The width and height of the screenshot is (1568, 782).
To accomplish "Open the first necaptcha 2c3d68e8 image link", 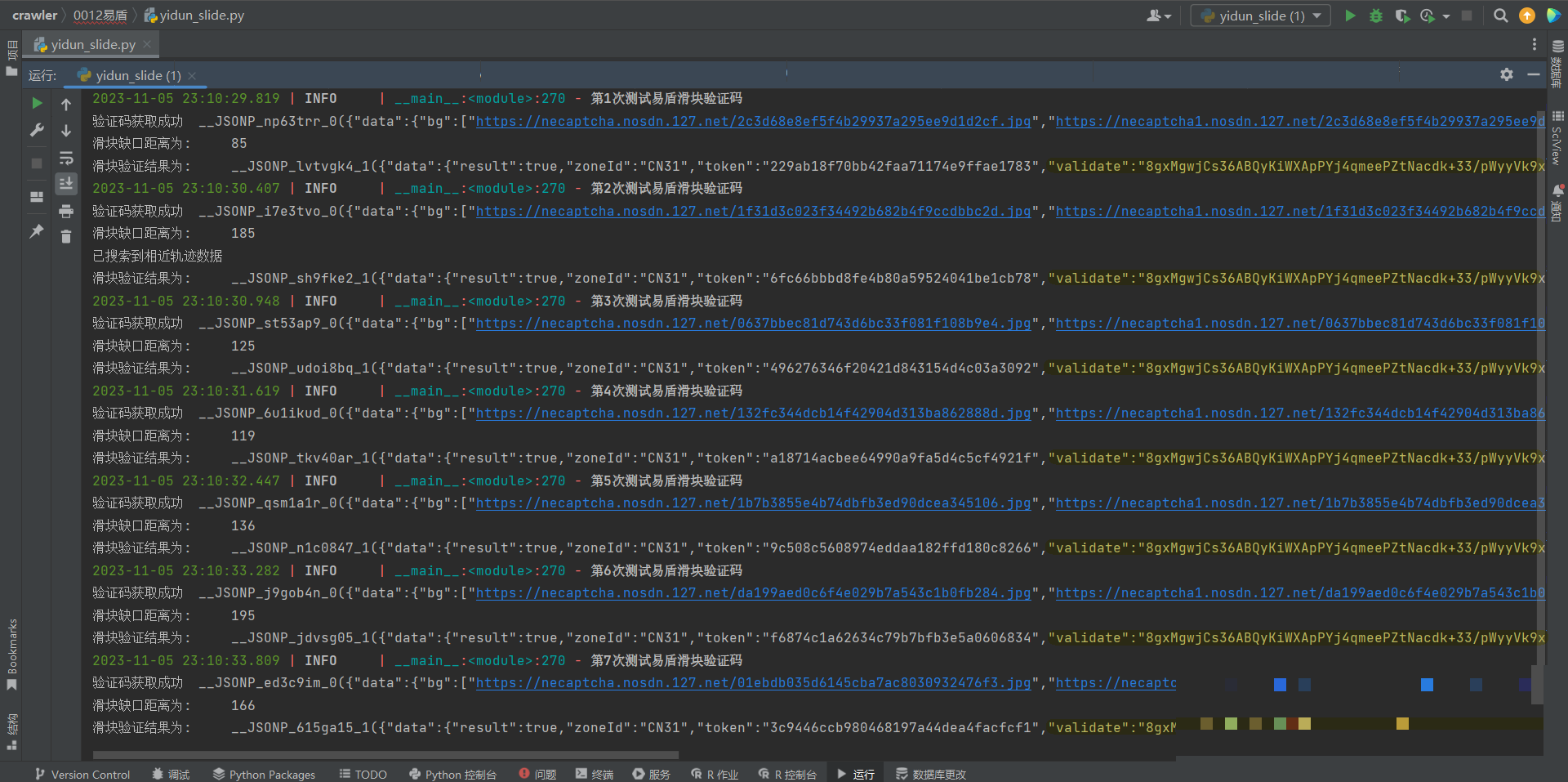I will coord(752,121).
